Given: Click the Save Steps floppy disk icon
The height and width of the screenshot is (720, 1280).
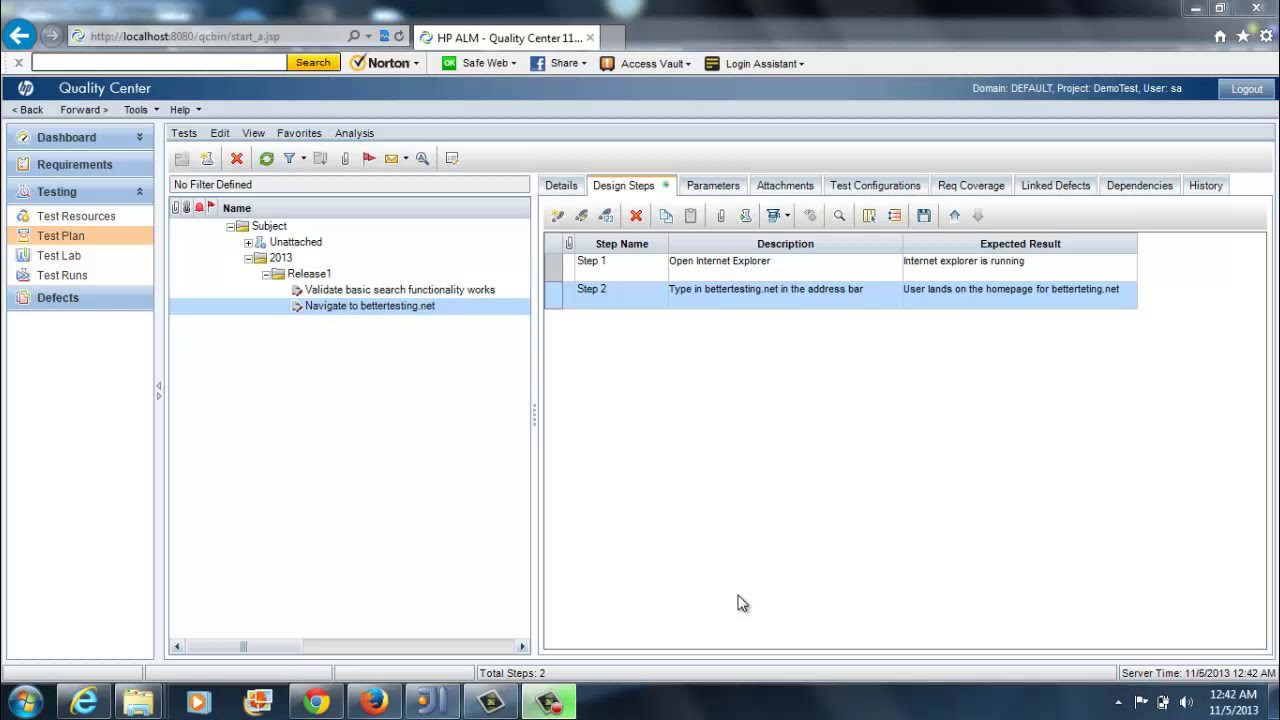Looking at the screenshot, I should tap(924, 215).
